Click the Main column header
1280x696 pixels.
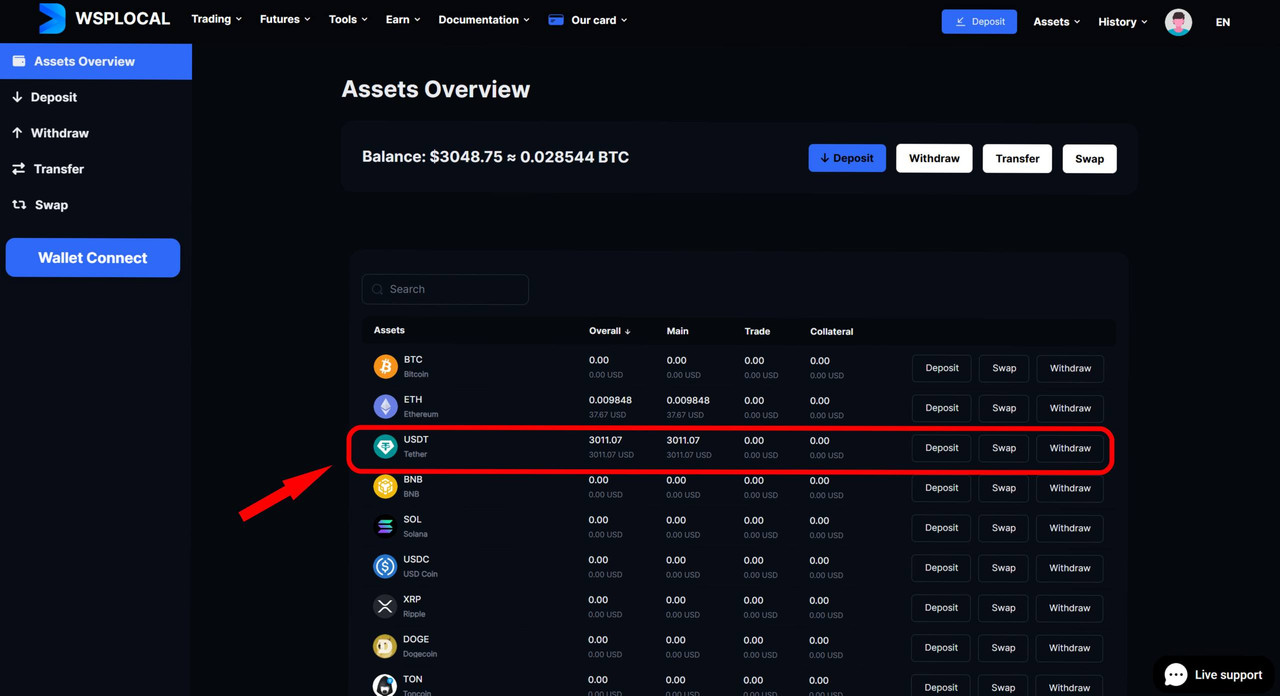(x=677, y=331)
